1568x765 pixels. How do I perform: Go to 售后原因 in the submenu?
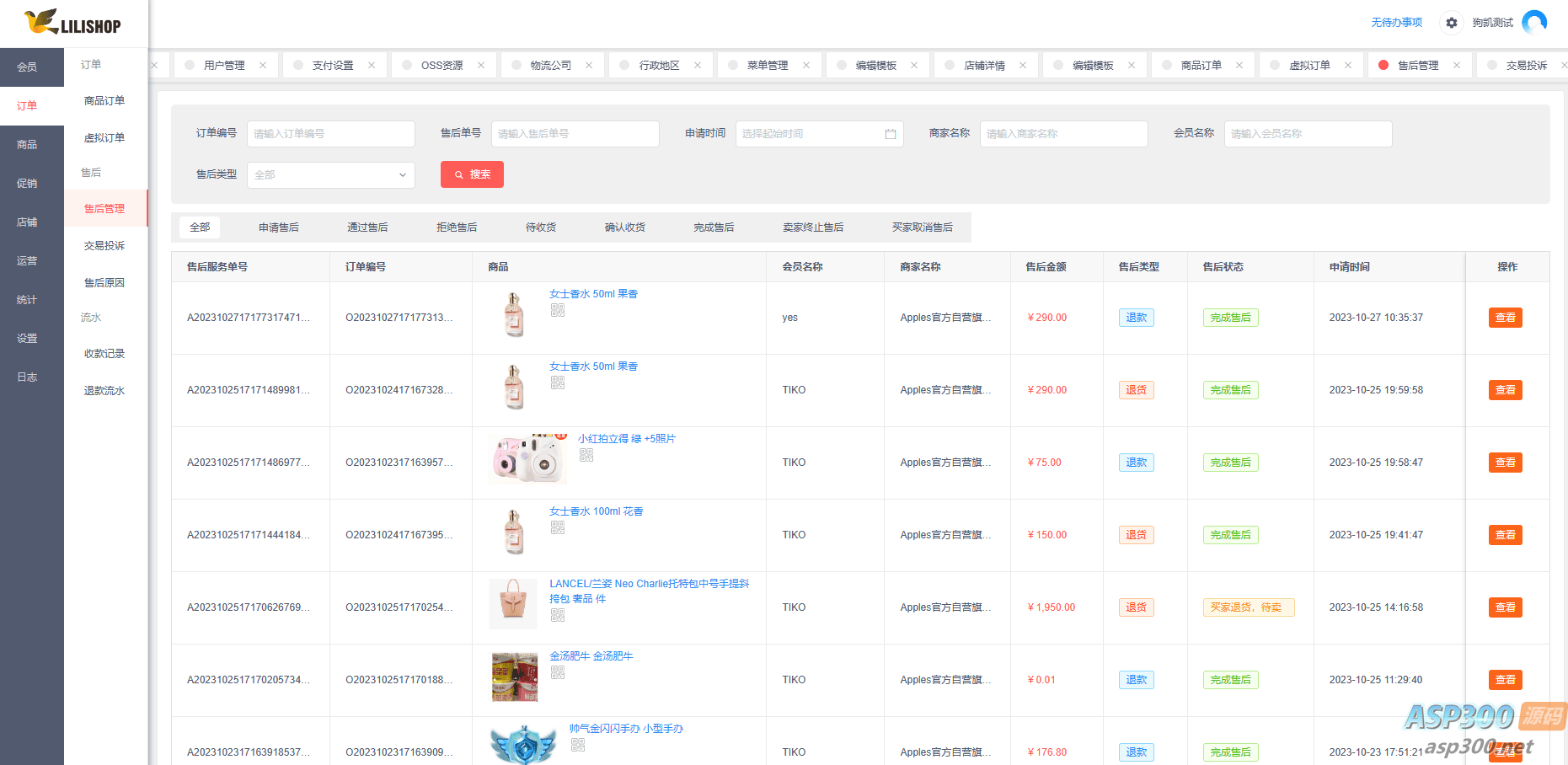tap(105, 283)
